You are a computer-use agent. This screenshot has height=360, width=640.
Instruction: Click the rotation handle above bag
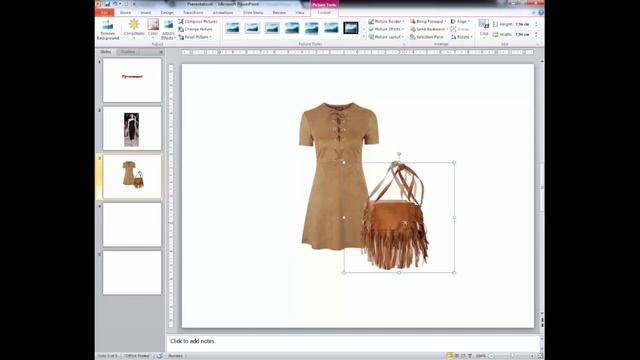pos(399,154)
